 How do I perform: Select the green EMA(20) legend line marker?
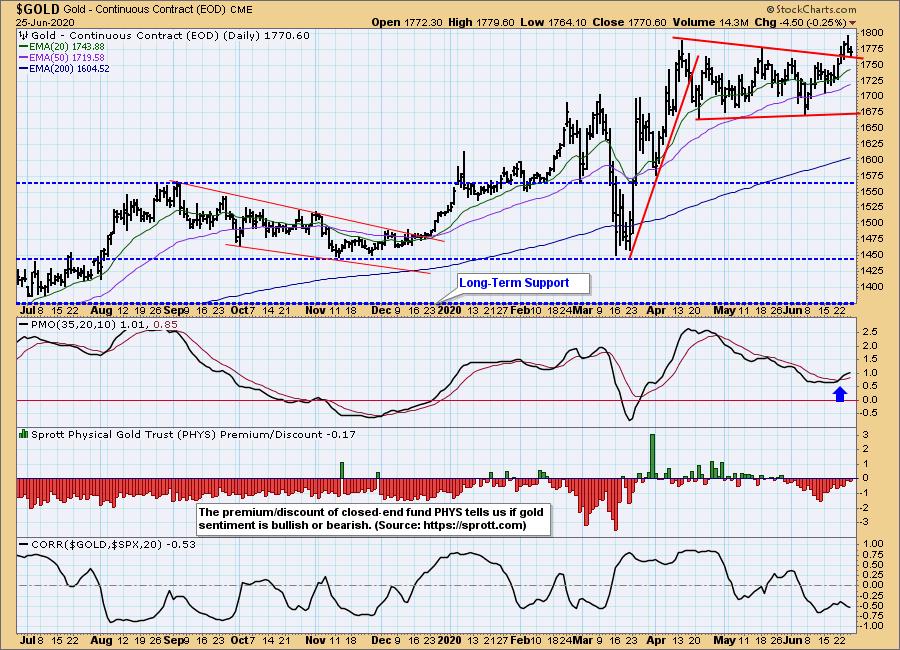pyautogui.click(x=24, y=47)
